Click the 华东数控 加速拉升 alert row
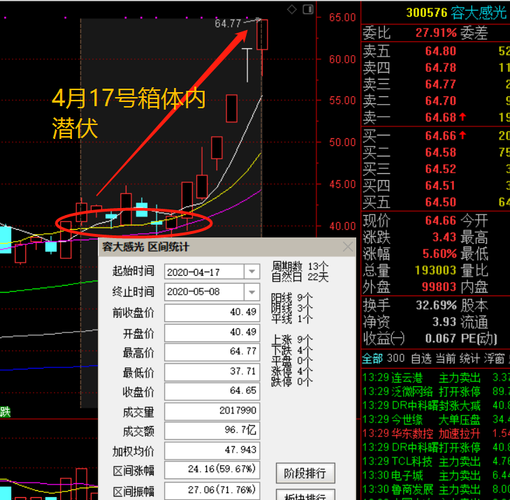 (436, 433)
